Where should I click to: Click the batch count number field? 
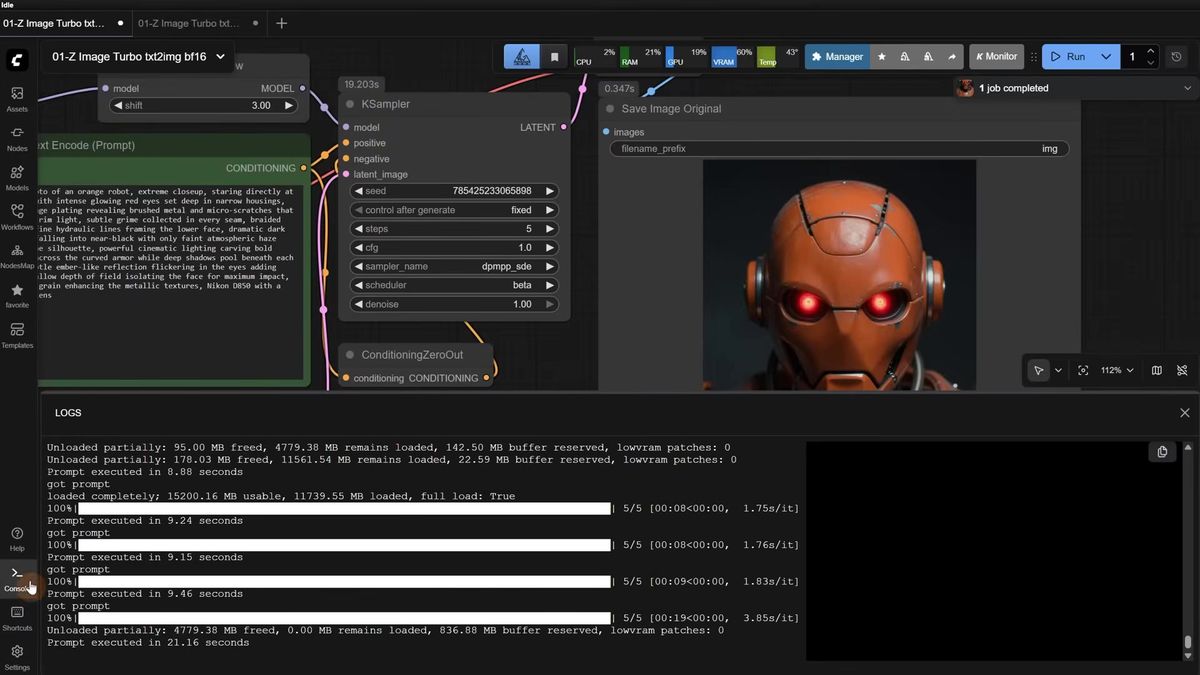coord(1132,57)
